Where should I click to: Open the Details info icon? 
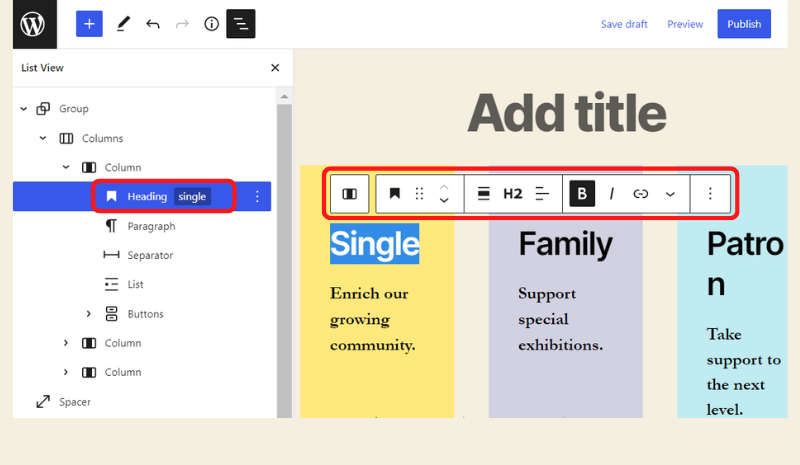pos(211,24)
